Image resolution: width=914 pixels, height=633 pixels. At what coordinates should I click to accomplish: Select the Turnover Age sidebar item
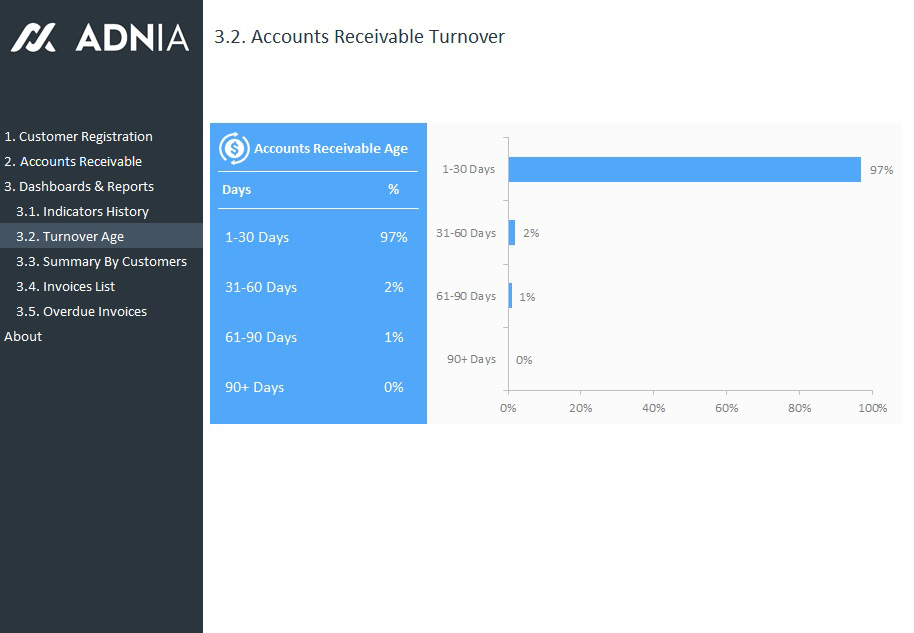[x=70, y=237]
